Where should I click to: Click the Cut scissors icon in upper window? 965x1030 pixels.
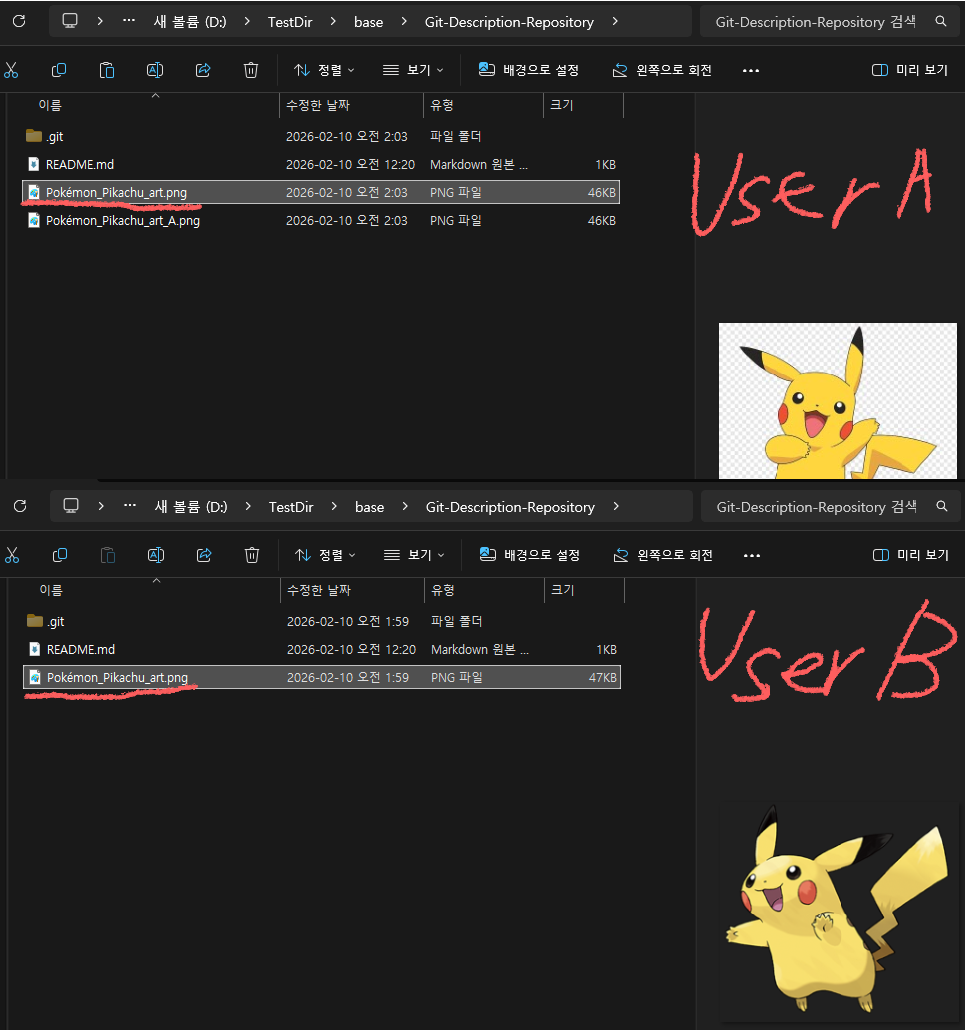pos(11,70)
